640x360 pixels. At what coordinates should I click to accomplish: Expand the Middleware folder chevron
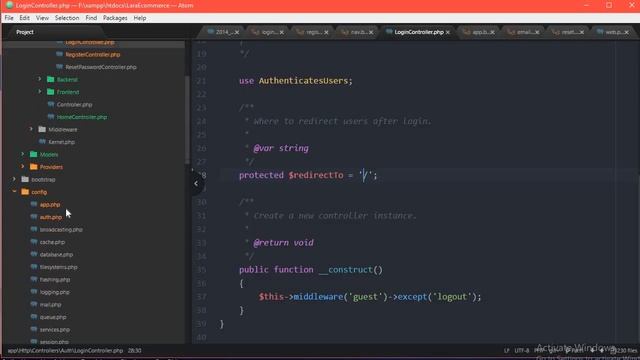pyautogui.click(x=31, y=129)
